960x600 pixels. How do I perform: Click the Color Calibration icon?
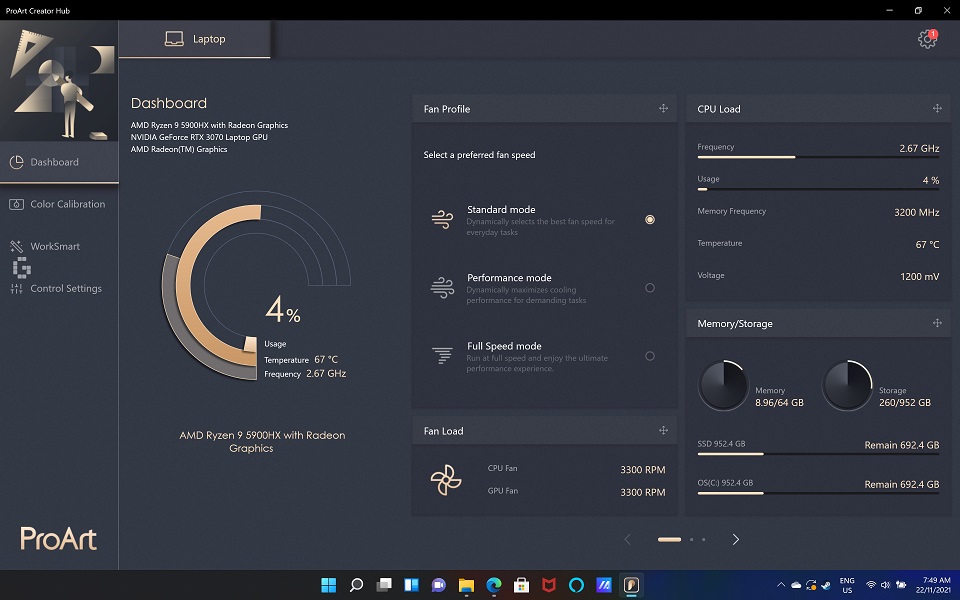tap(17, 204)
